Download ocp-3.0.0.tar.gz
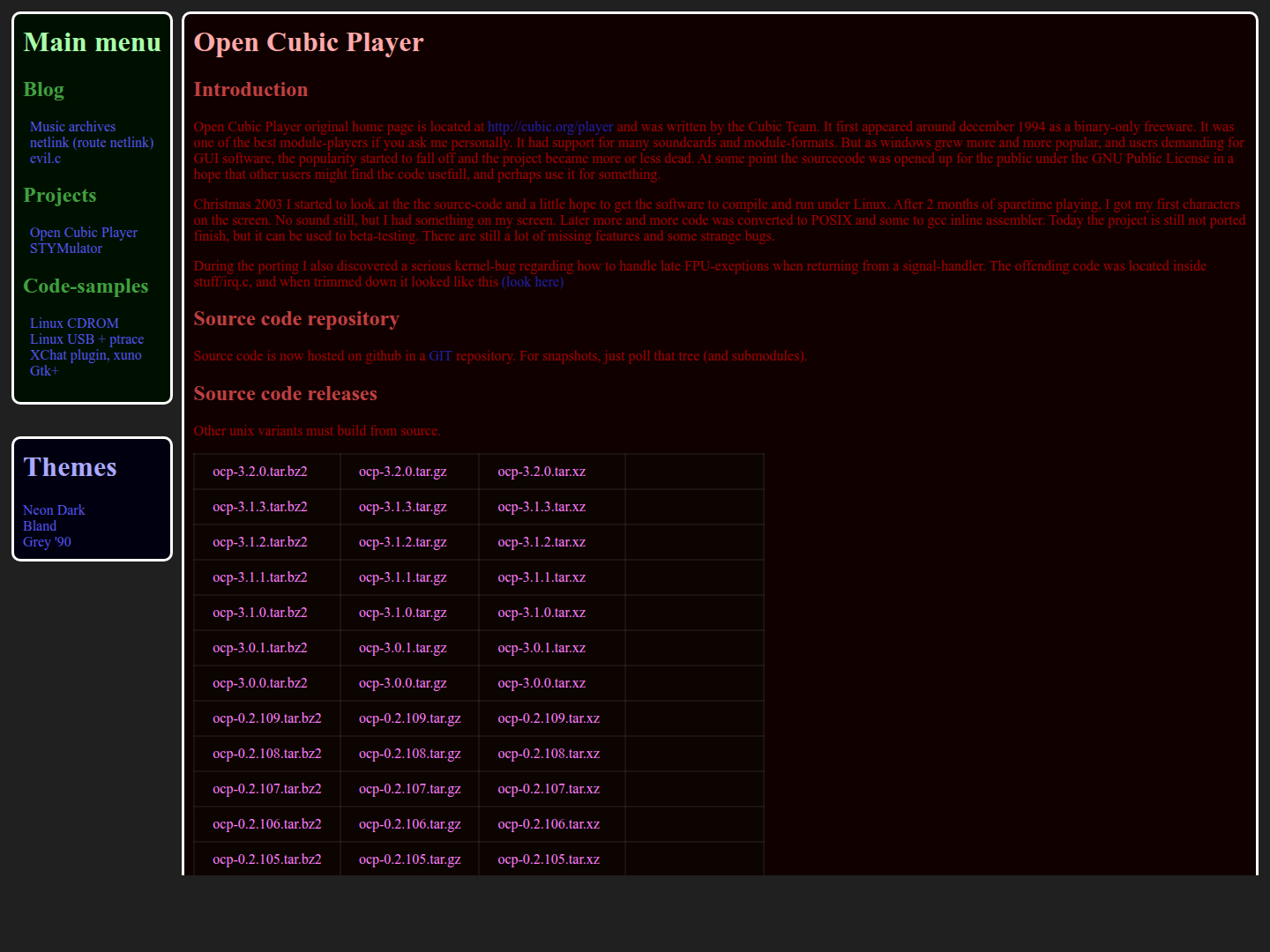The width and height of the screenshot is (1270, 952). [x=403, y=683]
